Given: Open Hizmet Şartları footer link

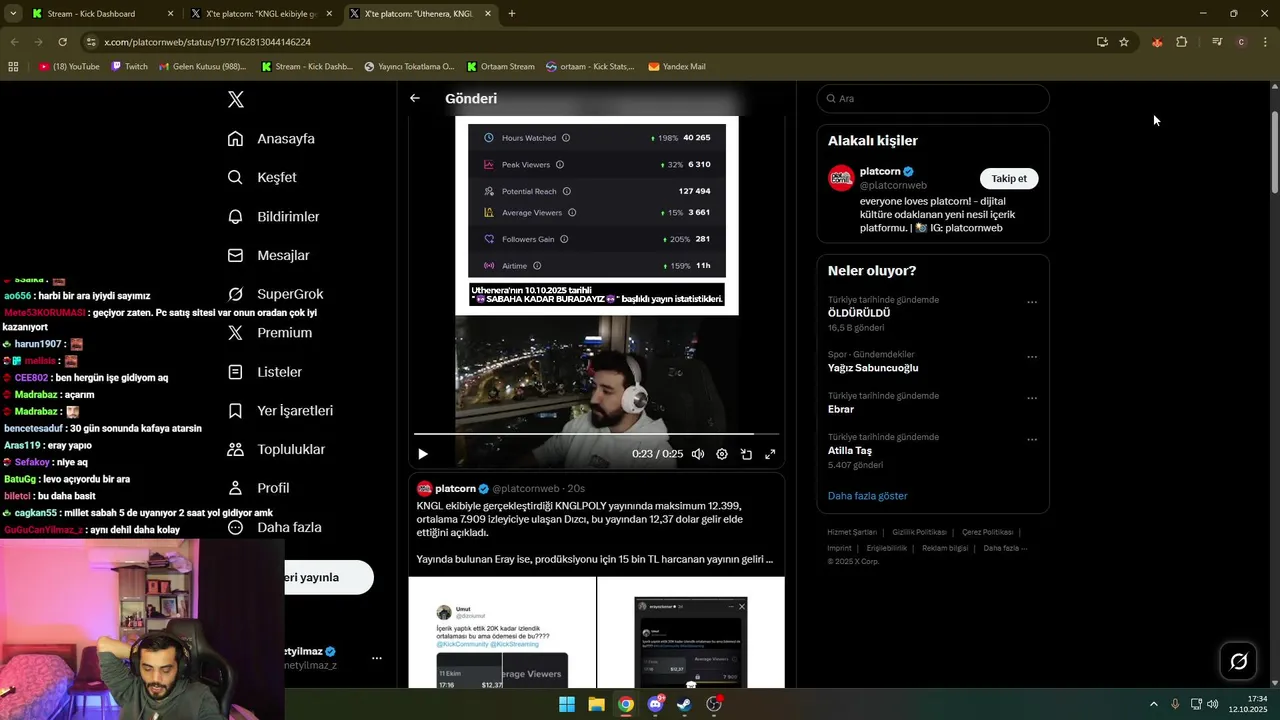Looking at the screenshot, I should click(x=852, y=532).
